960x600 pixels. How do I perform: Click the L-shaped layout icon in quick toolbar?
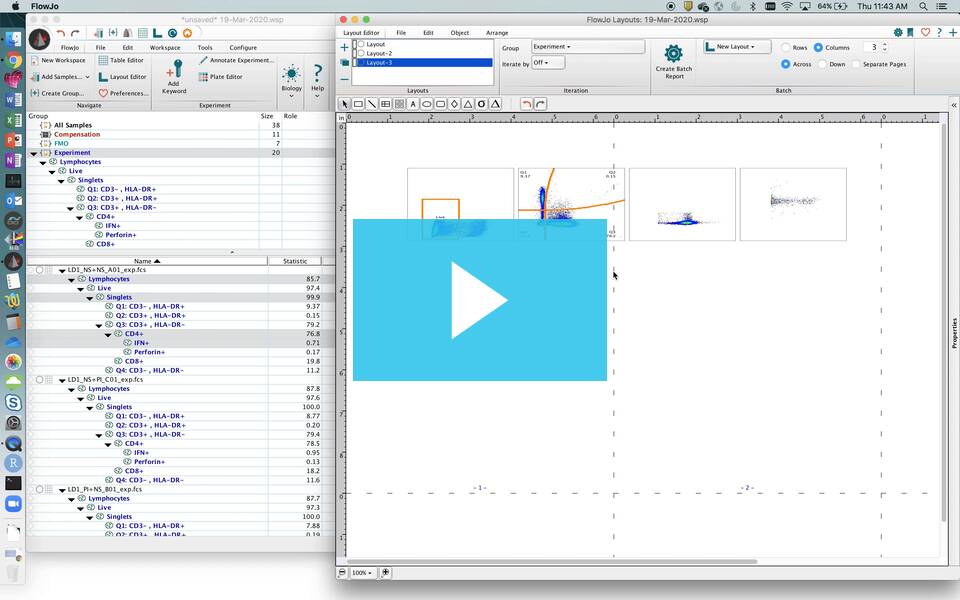tap(157, 33)
